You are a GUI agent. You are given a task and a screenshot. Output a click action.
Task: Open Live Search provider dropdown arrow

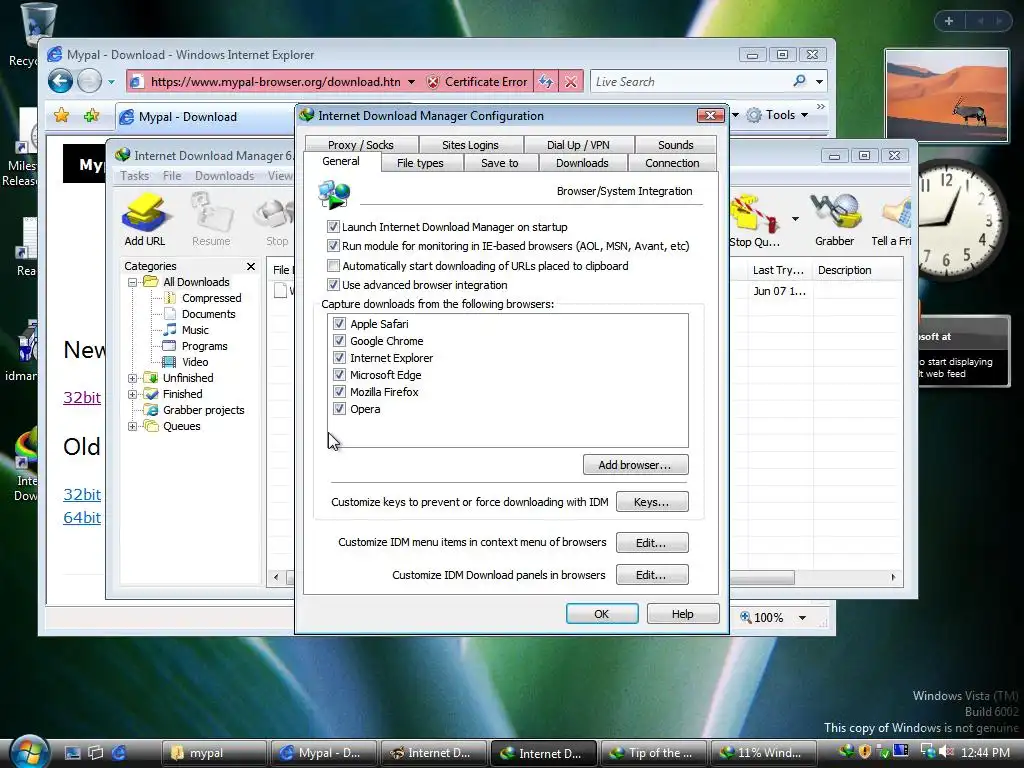819,82
